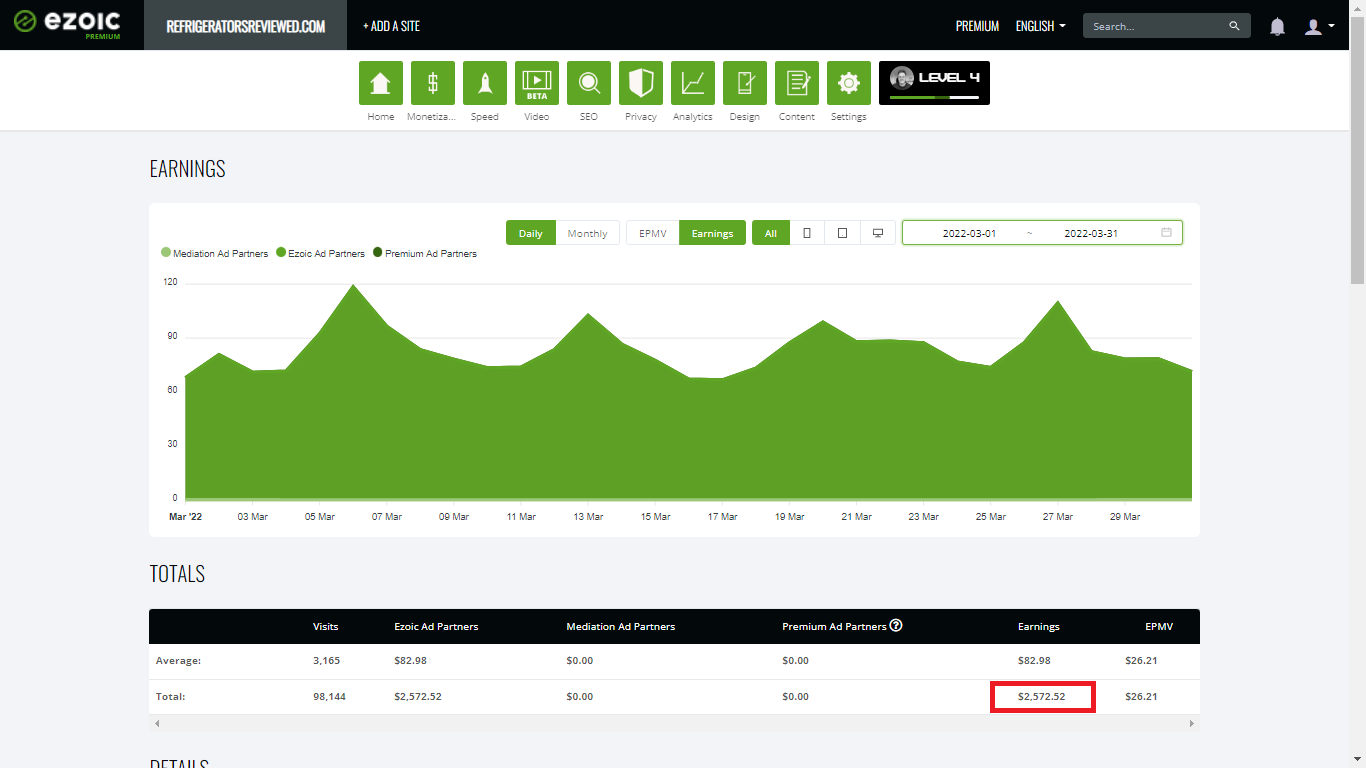
Task: Click the Ezoic Premium logo
Action: point(68,24)
